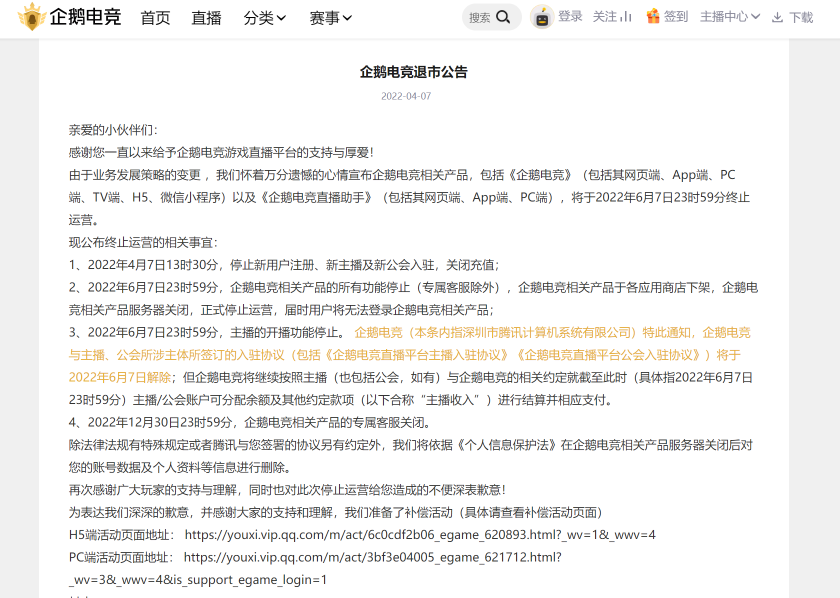This screenshot has height=598, width=840.
Task: Click the gift box 签到 icon
Action: [x=653, y=17]
